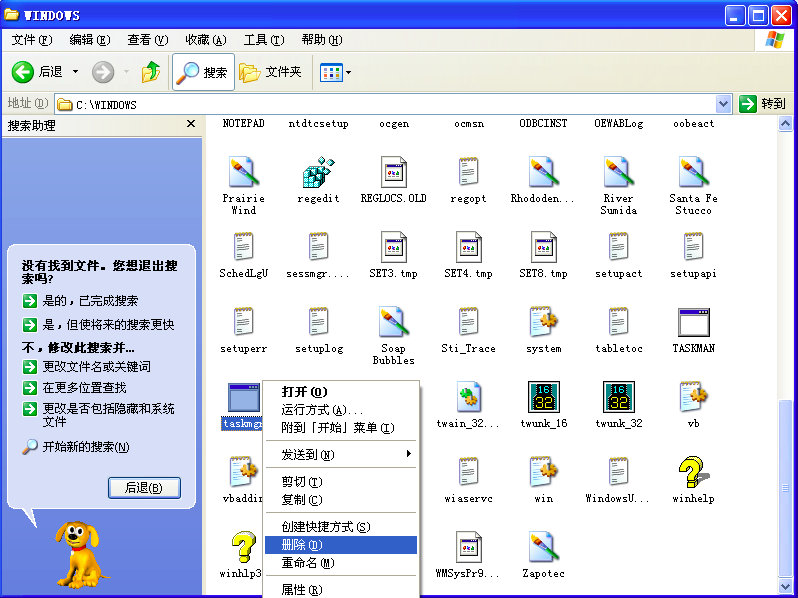The image size is (798, 598).
Task: Choose 创建快捷方式(S) in context menu
Action: coord(340,526)
